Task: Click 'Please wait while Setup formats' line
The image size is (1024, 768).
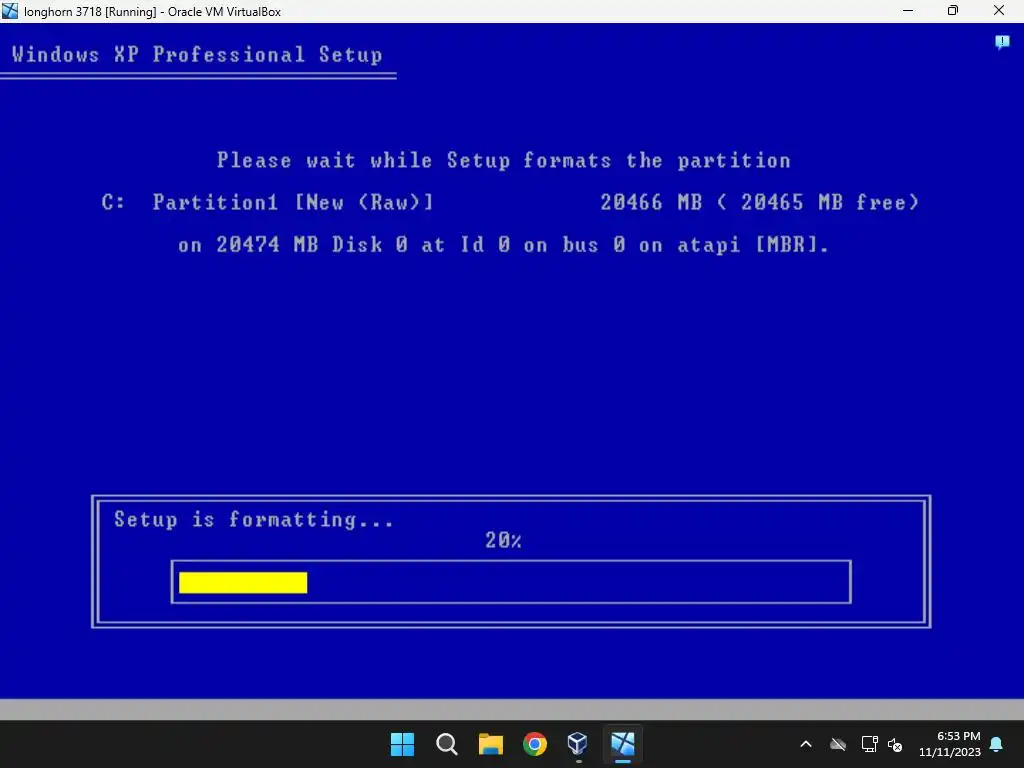Action: click(504, 161)
